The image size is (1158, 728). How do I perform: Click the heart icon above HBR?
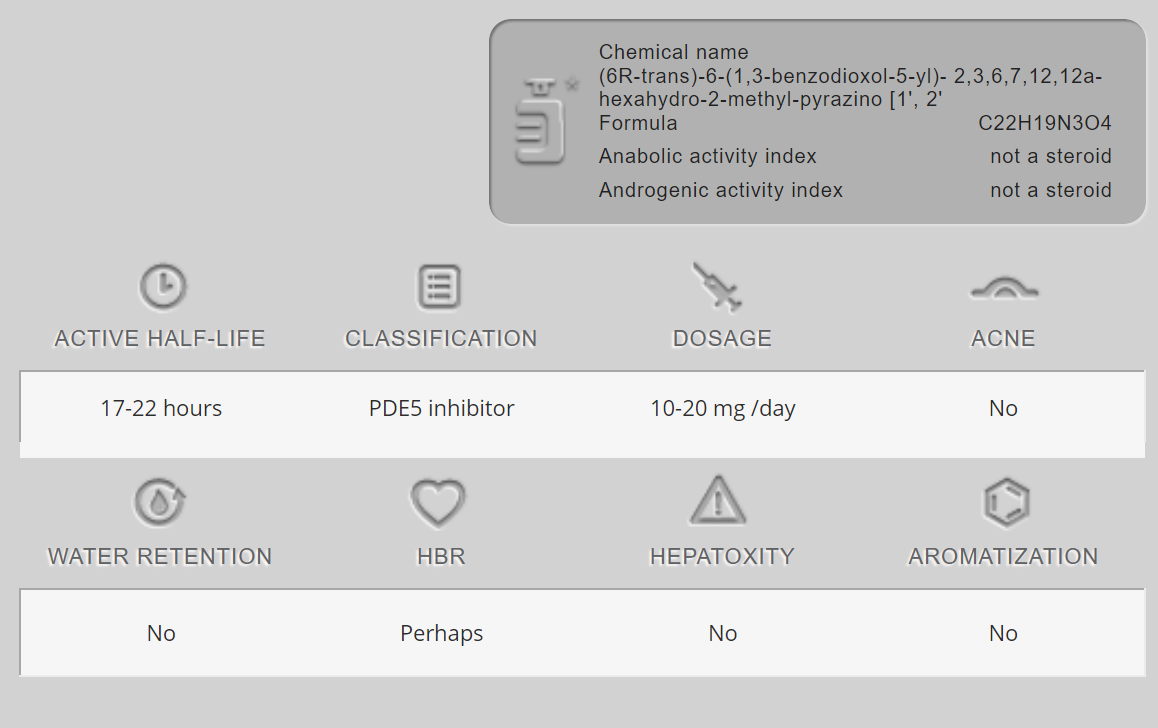(x=439, y=502)
